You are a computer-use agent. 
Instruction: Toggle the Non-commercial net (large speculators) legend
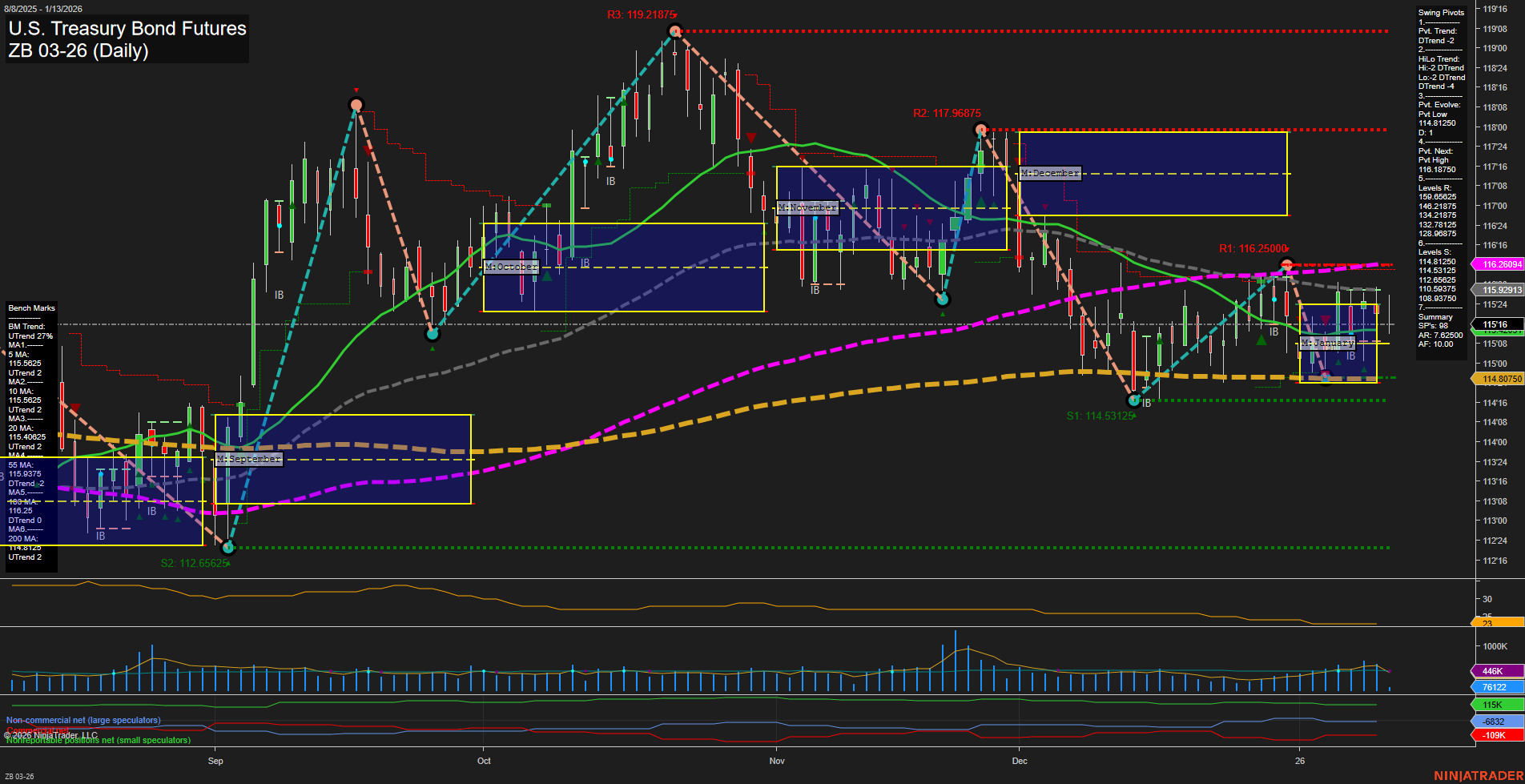coord(83,720)
